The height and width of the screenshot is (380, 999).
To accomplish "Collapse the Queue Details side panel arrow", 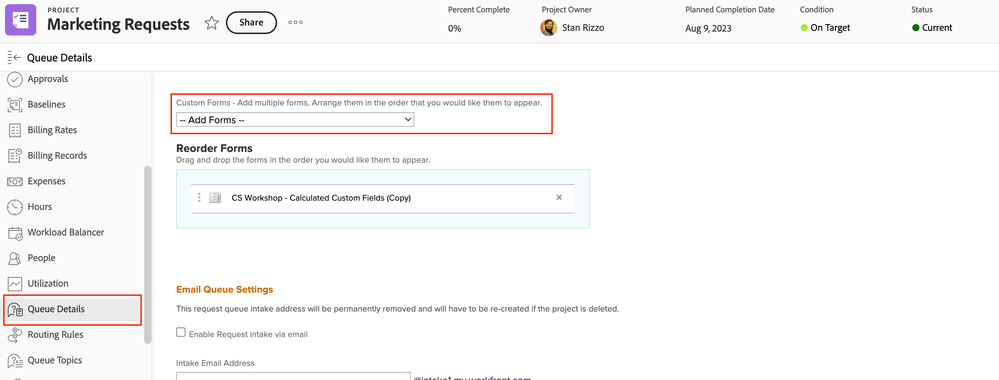I will 14,58.
